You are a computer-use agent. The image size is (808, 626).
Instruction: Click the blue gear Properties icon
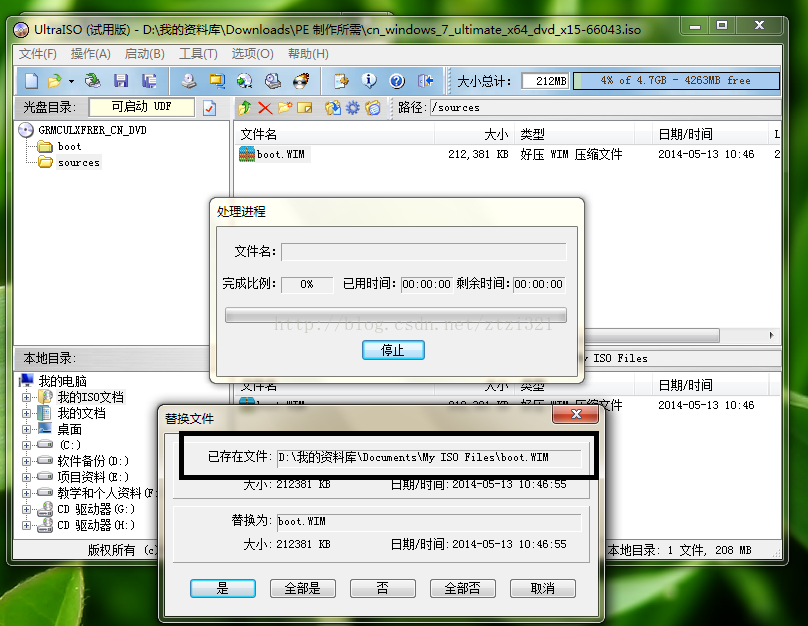click(352, 108)
